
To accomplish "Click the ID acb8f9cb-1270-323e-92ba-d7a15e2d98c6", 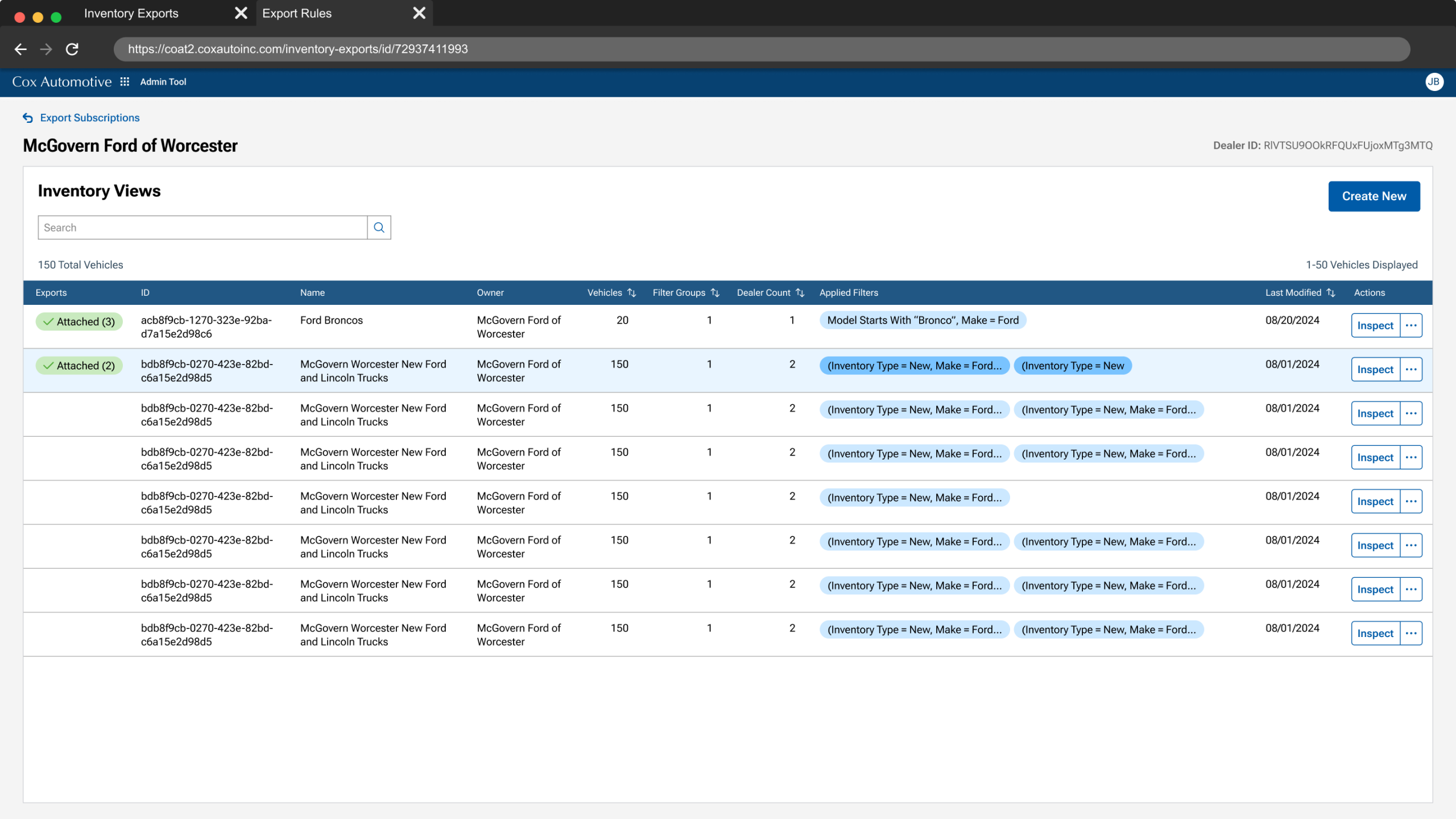I will [x=206, y=327].
